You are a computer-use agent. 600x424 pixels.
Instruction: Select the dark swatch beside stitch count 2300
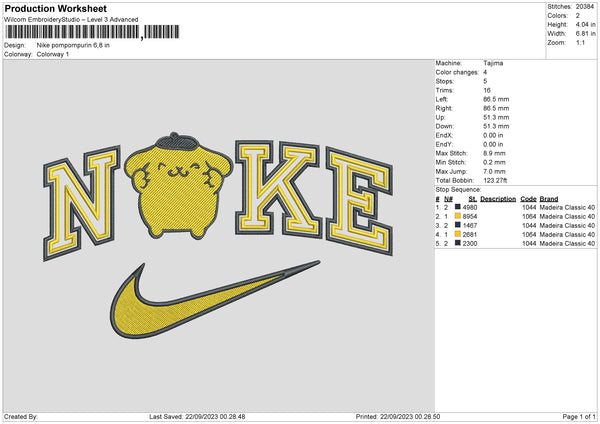coord(457,243)
